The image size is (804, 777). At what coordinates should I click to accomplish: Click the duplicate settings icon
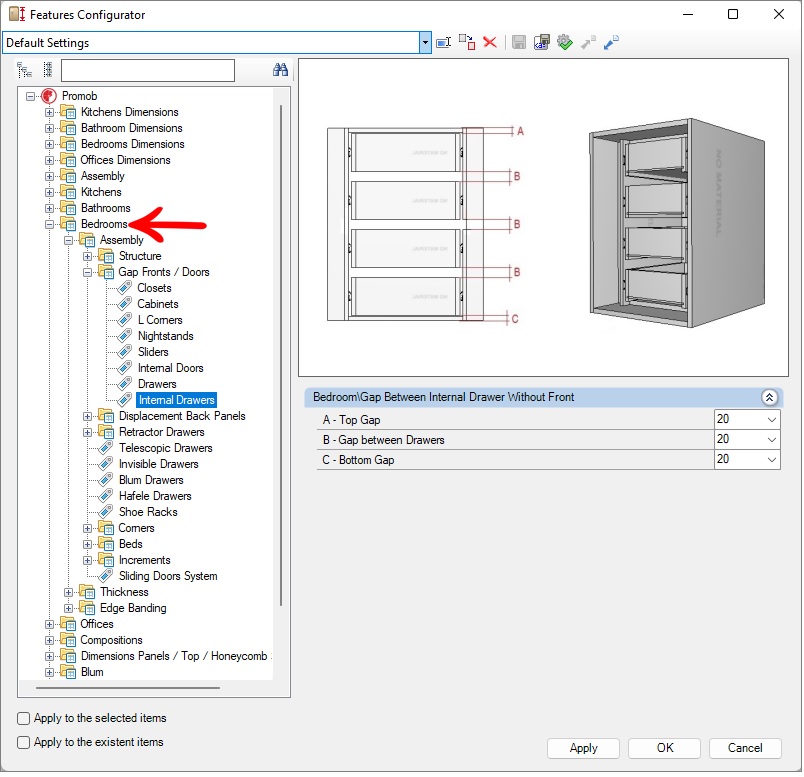click(467, 42)
